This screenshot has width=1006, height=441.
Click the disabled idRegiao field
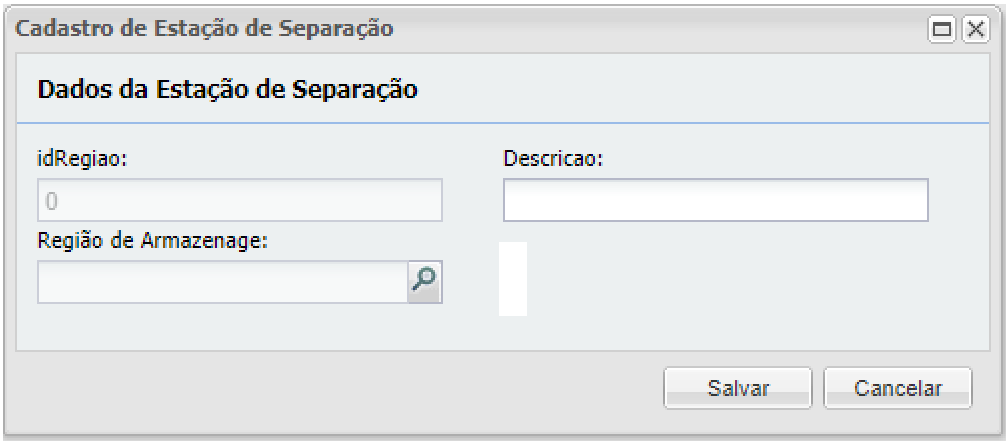pos(240,200)
